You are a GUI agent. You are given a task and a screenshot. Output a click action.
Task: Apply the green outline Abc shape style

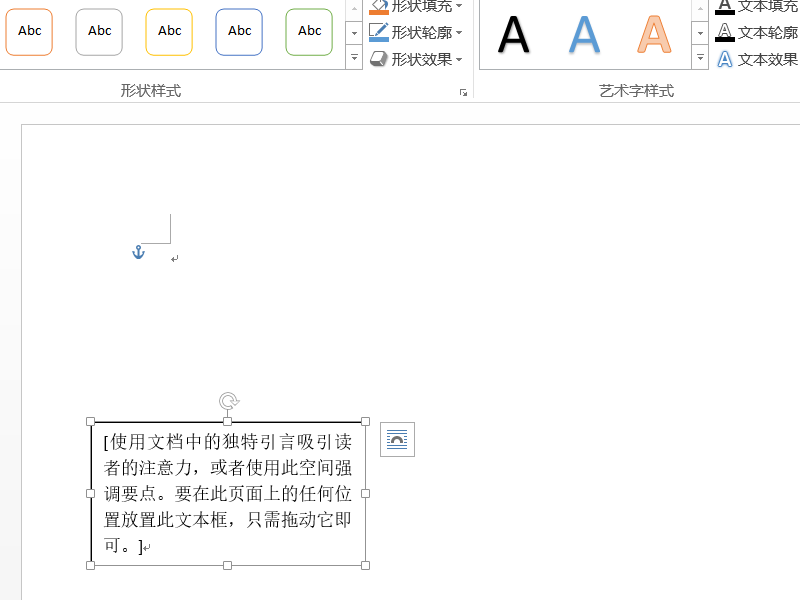[x=309, y=32]
